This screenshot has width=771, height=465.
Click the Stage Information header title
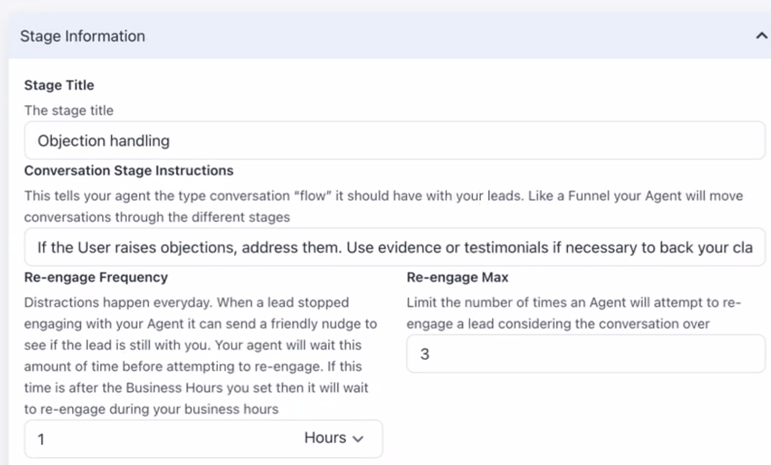click(x=82, y=36)
